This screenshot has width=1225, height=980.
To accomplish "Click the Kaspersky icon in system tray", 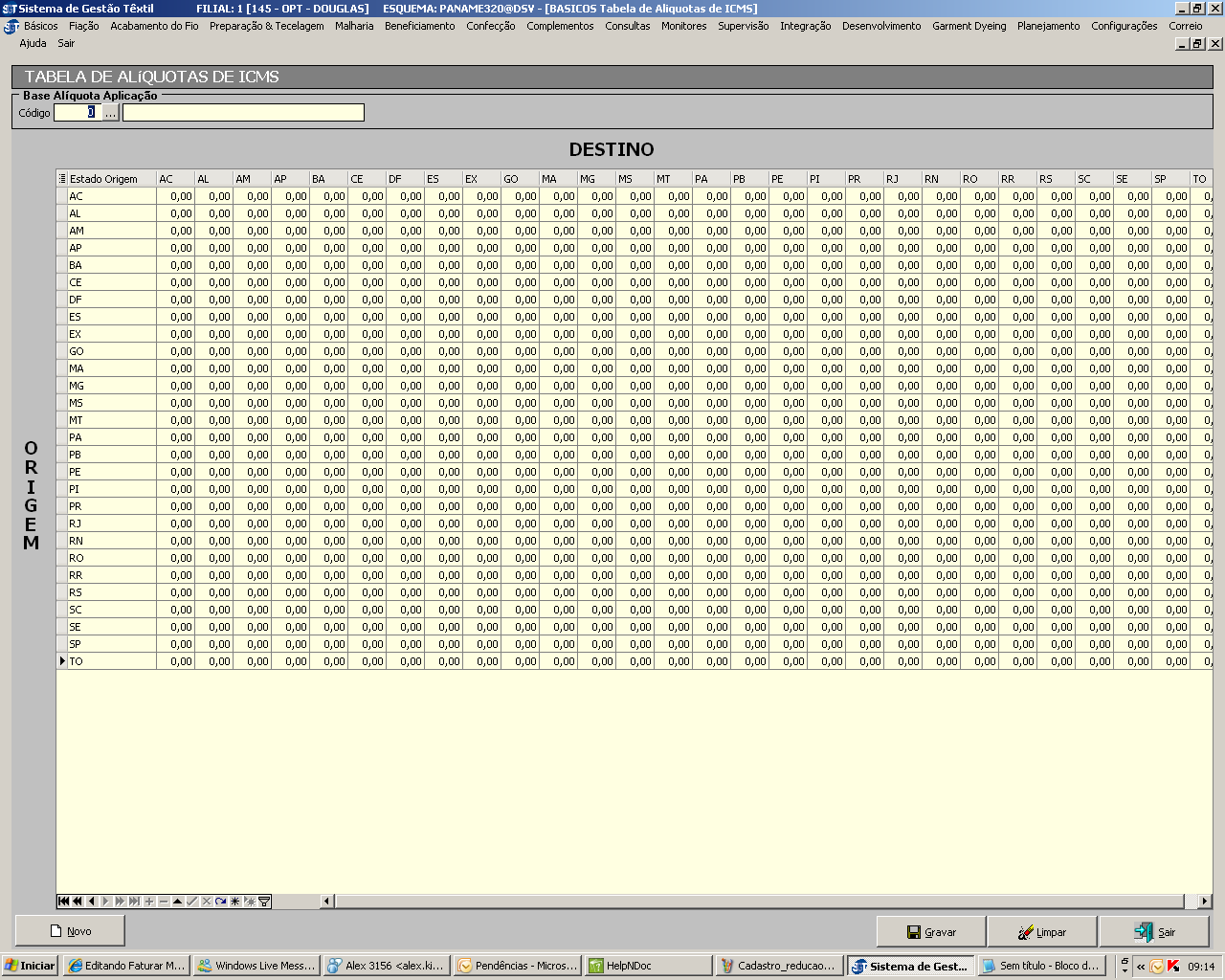I will click(x=1172, y=966).
